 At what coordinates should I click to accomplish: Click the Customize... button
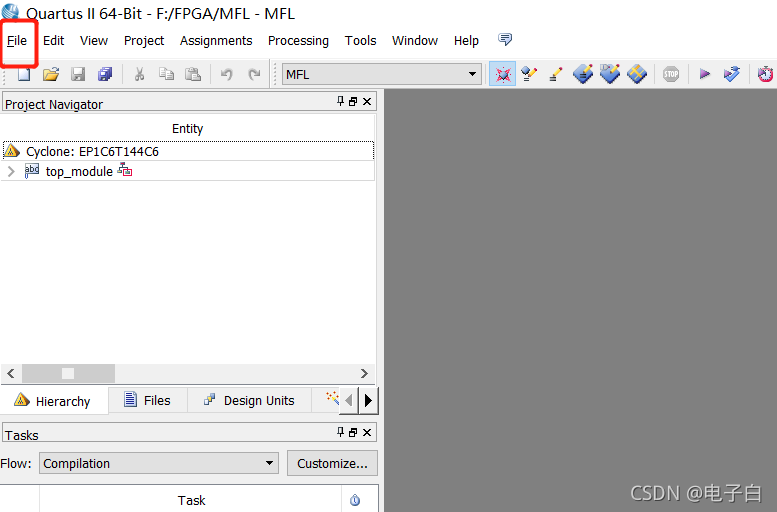click(x=332, y=463)
